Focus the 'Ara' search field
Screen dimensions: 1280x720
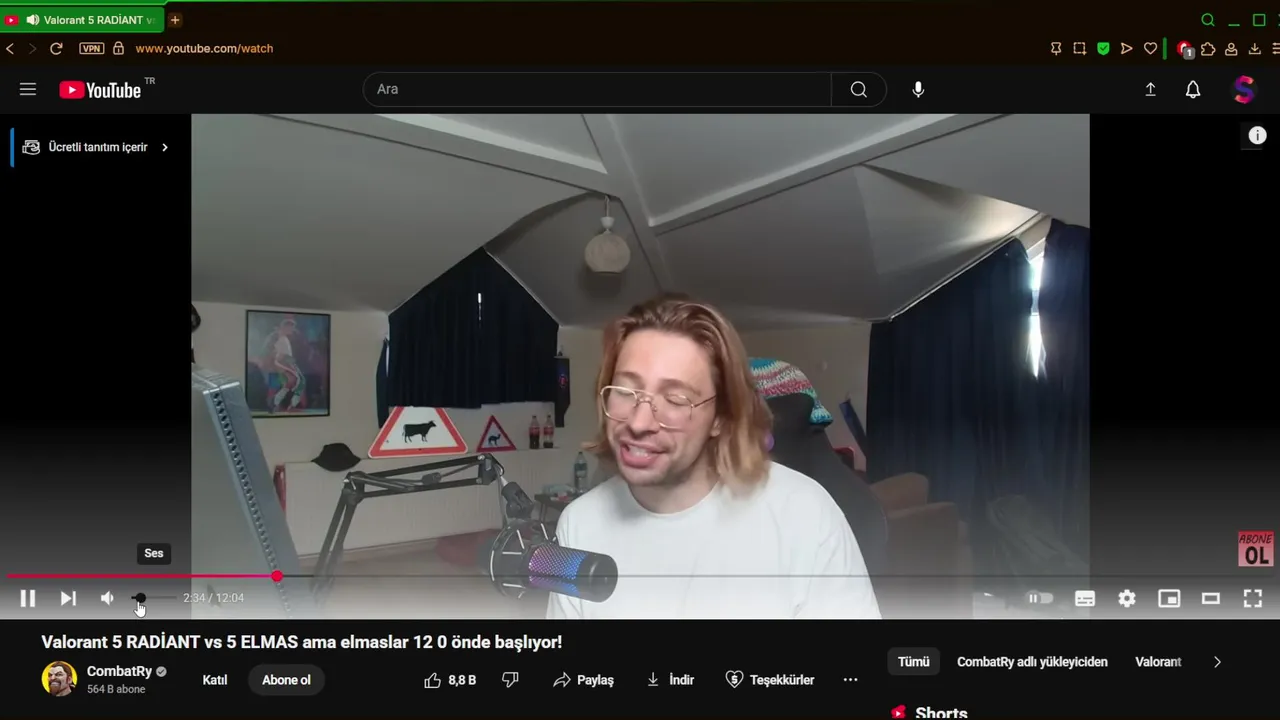(x=598, y=89)
